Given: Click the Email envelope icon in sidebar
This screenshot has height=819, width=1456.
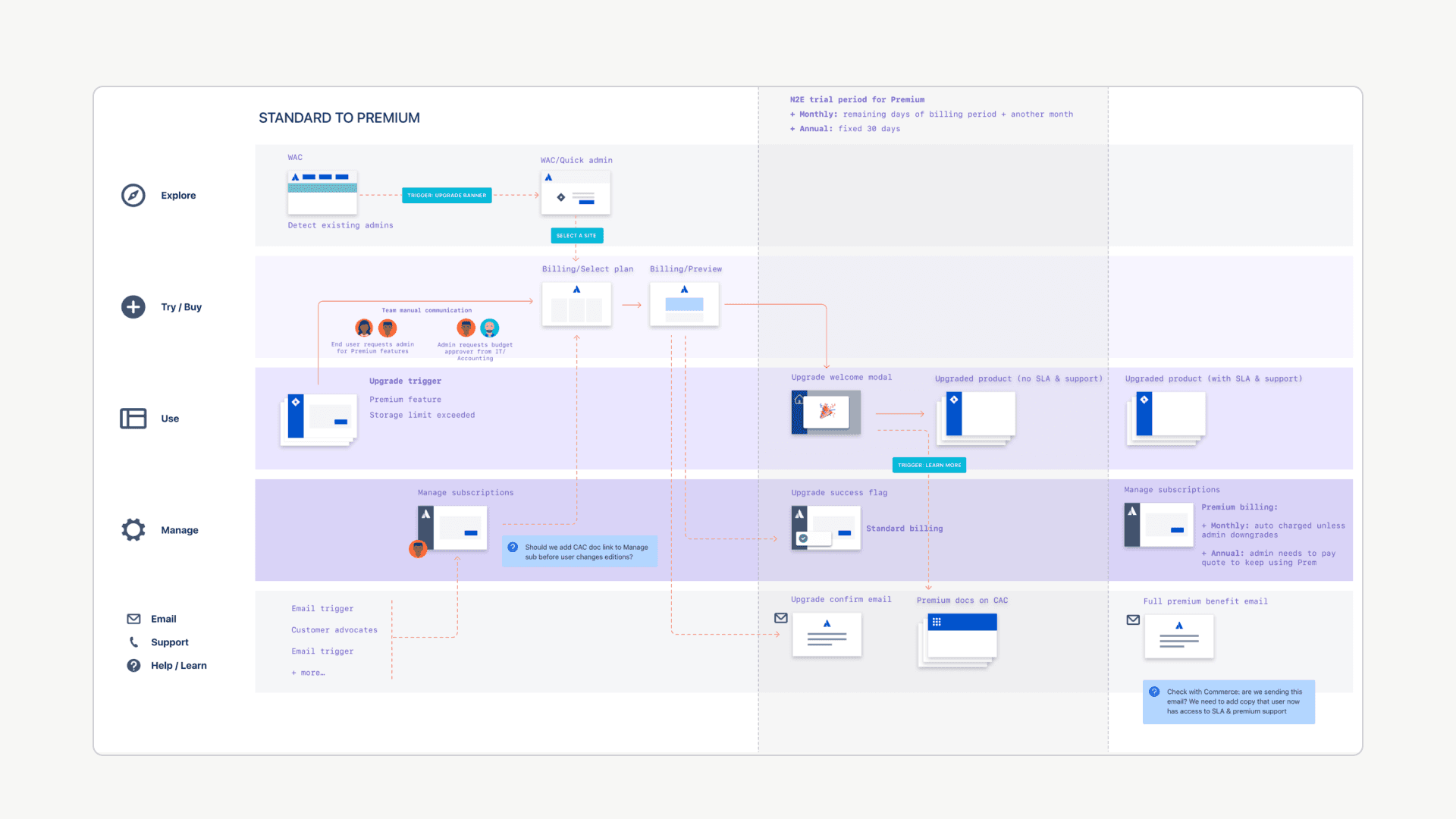Looking at the screenshot, I should (x=133, y=619).
